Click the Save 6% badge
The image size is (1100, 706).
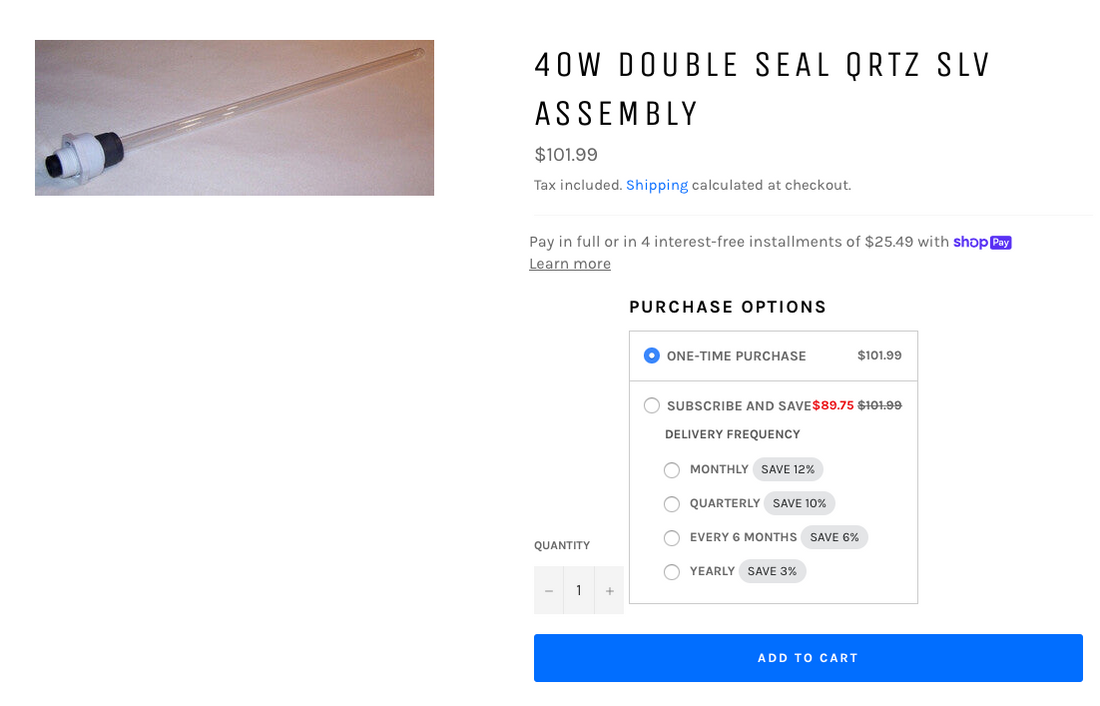point(834,538)
